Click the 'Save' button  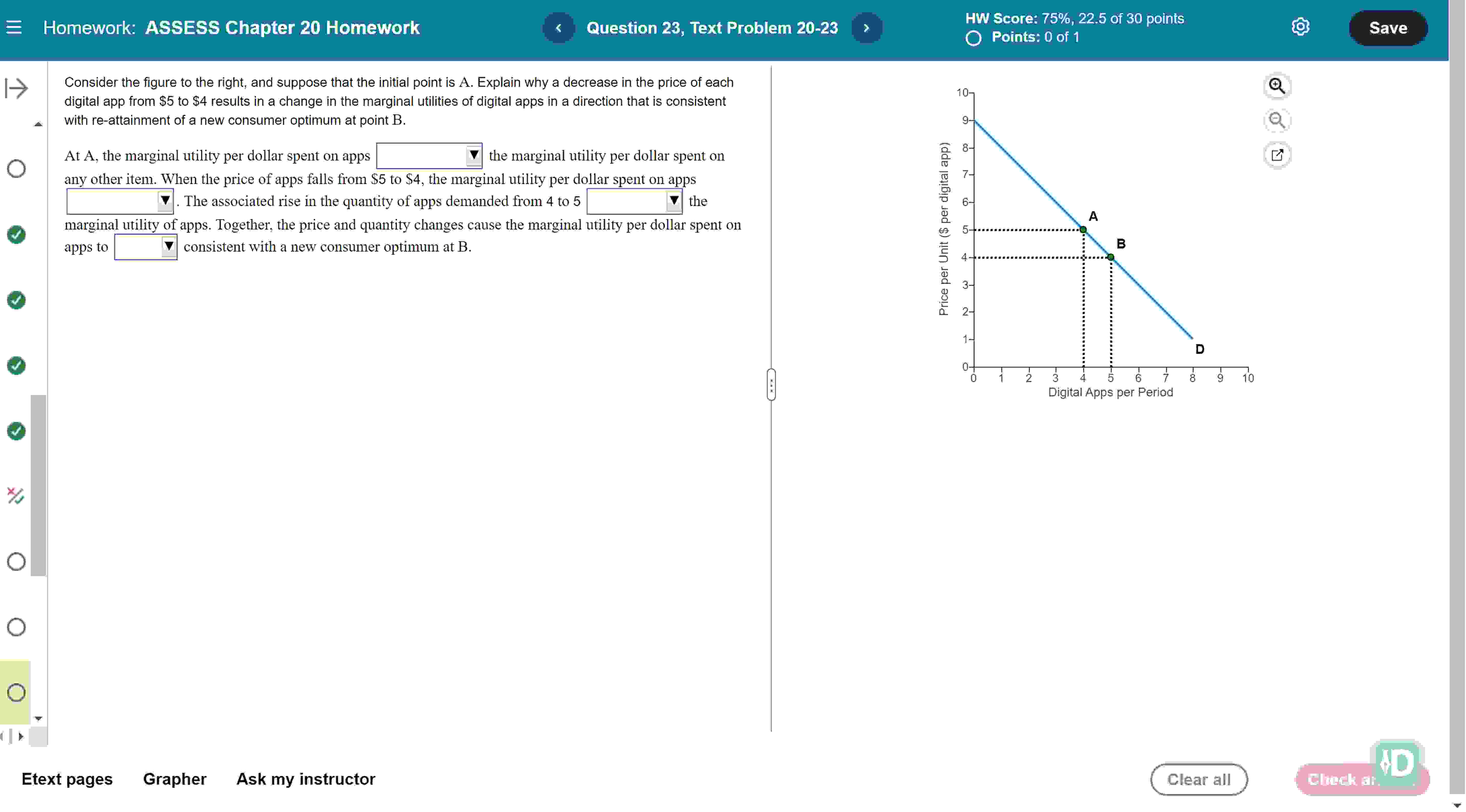tap(1389, 27)
